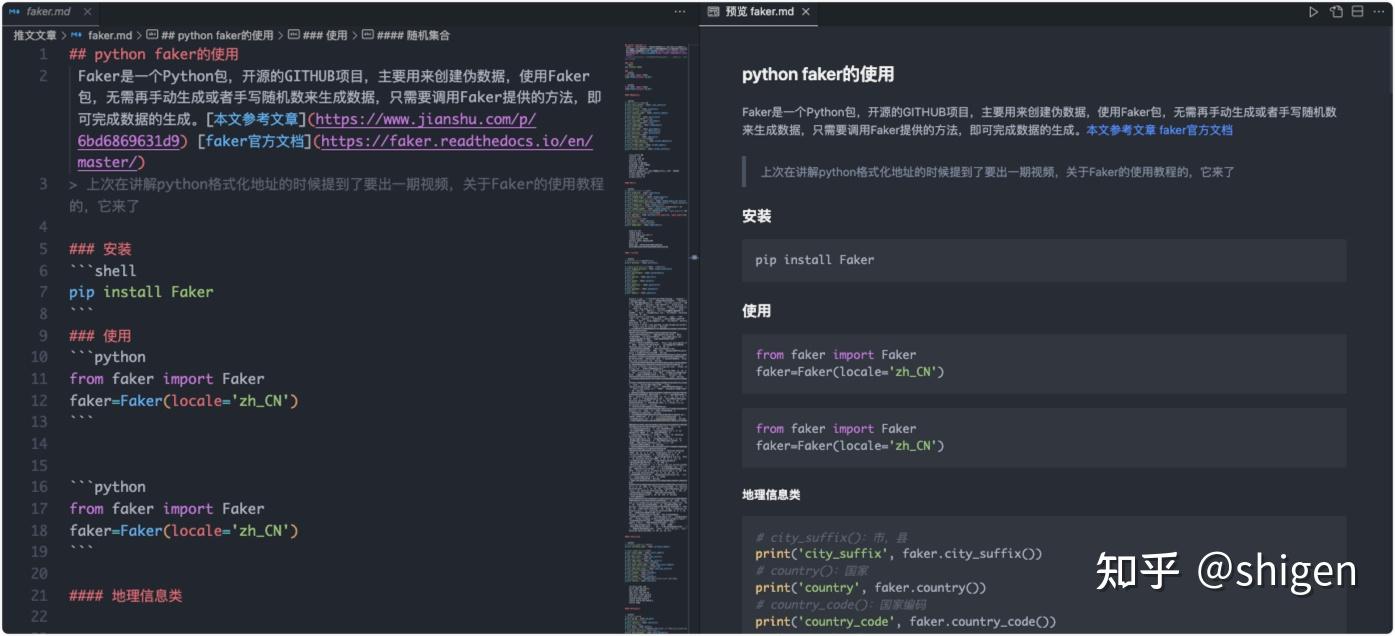
Task: Click print('country', faker.country()) in preview
Action: click(871, 588)
